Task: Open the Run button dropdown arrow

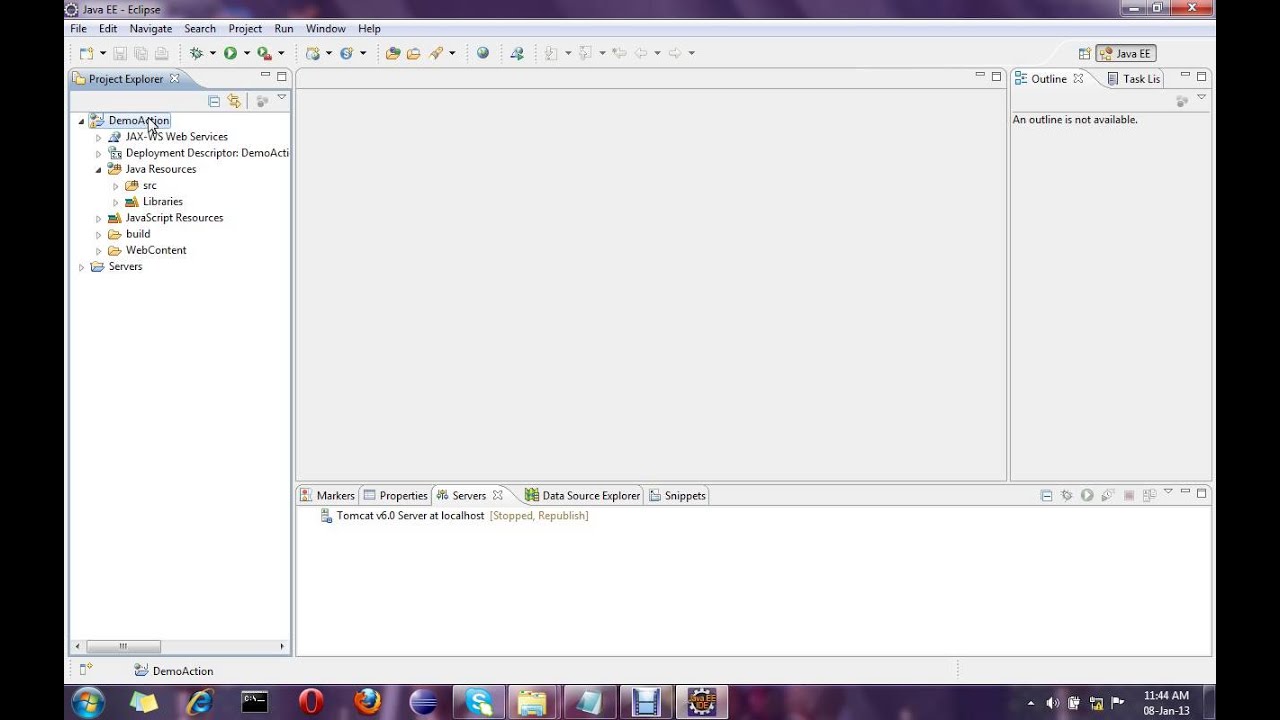Action: point(246,53)
